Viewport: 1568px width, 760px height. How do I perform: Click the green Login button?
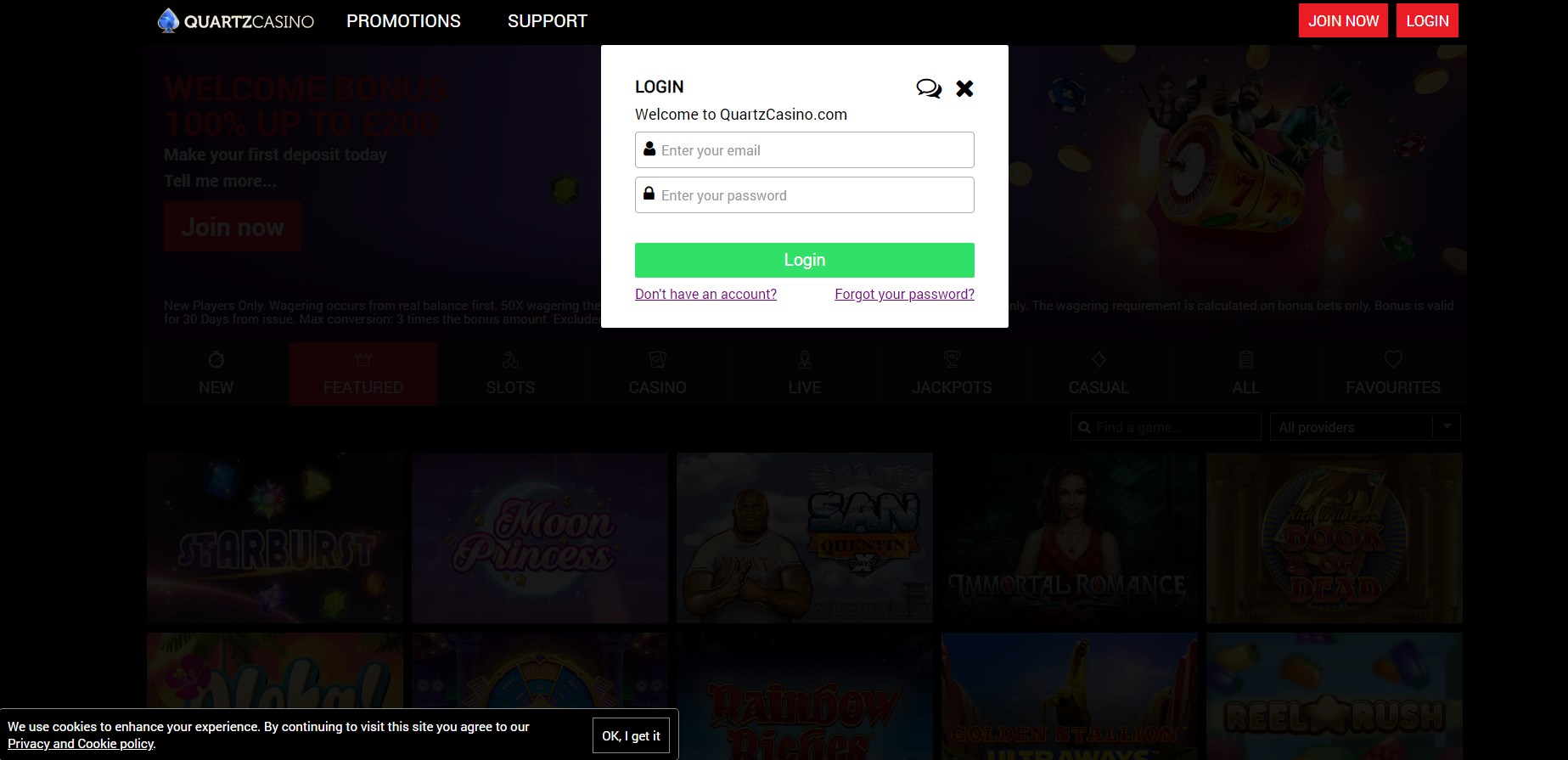click(x=804, y=260)
